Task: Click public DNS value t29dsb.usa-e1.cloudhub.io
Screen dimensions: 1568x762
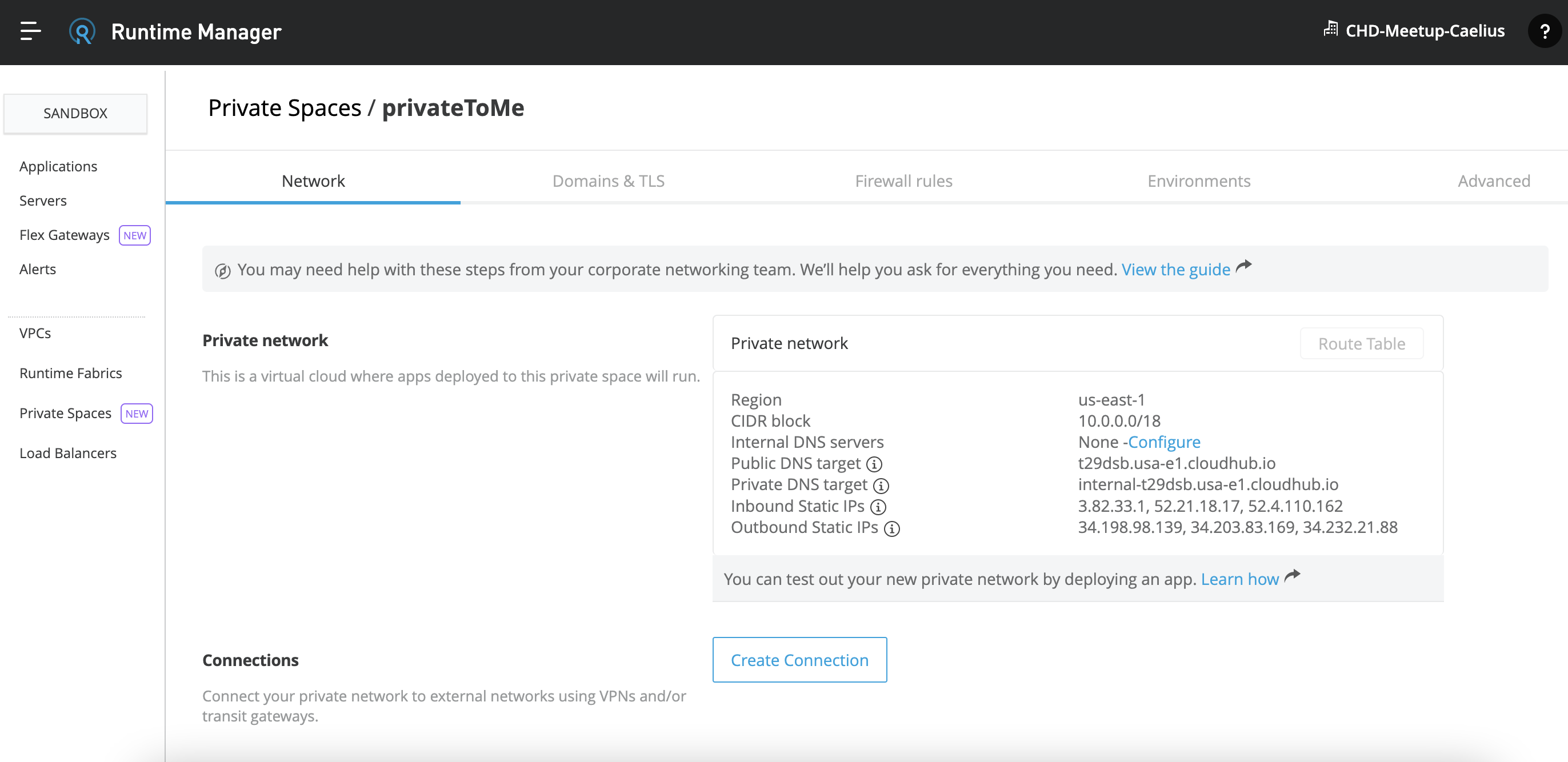Action: pyautogui.click(x=1177, y=463)
